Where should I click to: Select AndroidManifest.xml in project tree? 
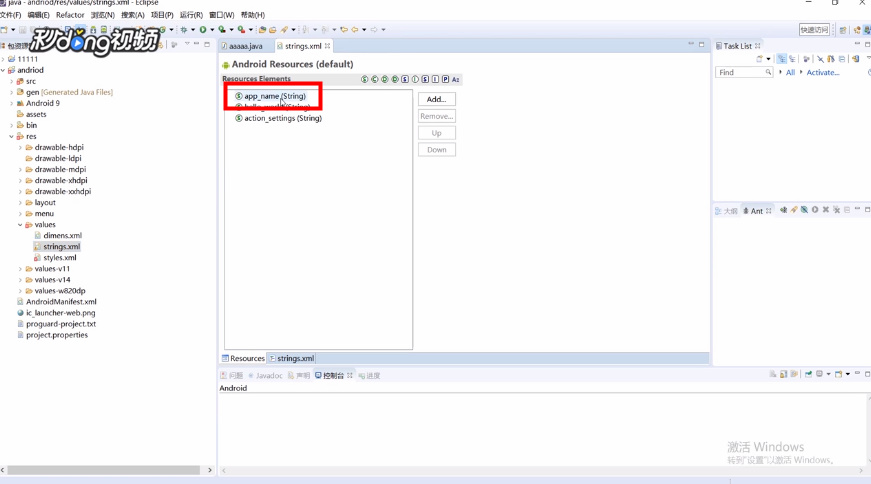[57, 302]
